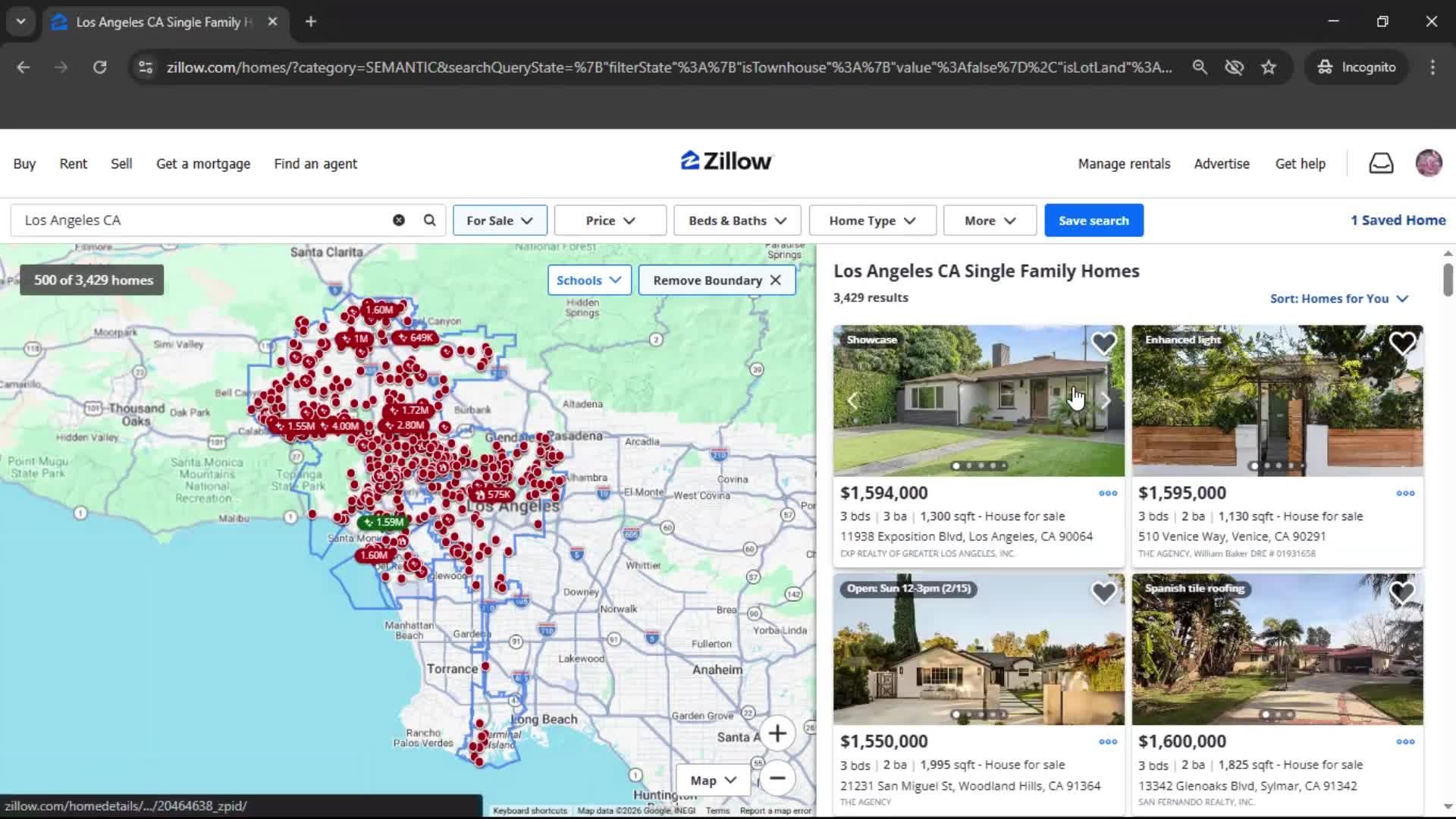Expand the Price filter dropdown
Viewport: 1456px width, 819px height.
(x=610, y=221)
